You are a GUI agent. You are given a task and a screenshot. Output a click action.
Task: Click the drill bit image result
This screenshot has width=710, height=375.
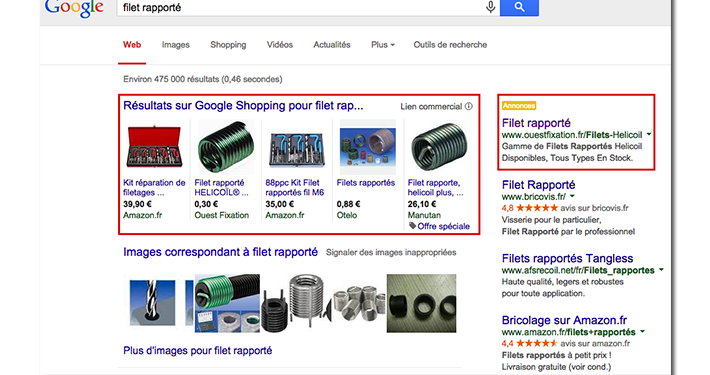[x=152, y=303]
